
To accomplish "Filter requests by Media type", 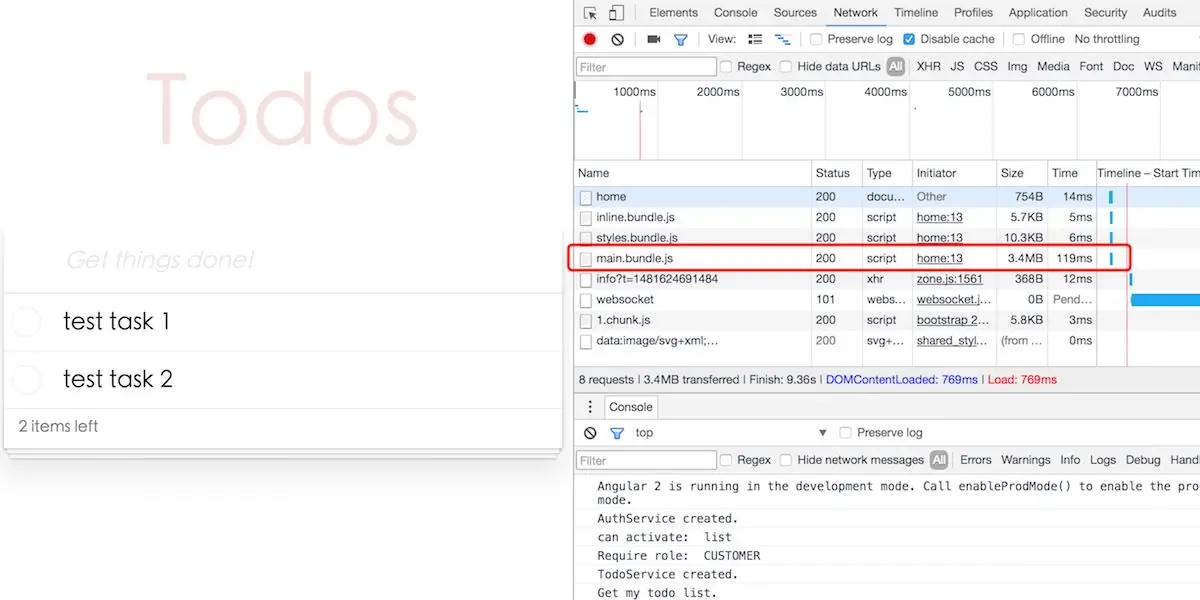I will (x=1053, y=67).
